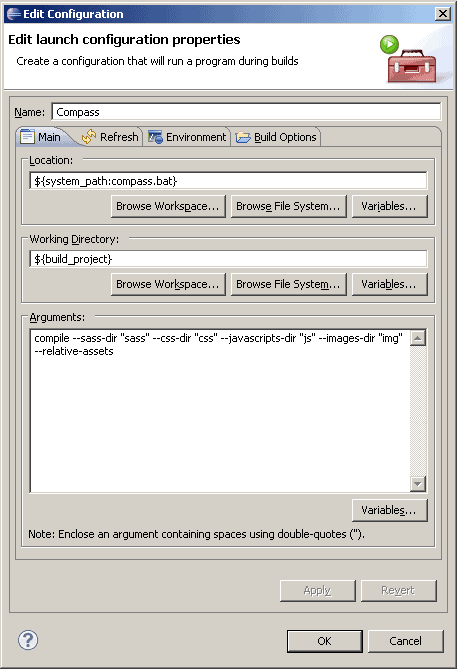The image size is (457, 669).
Task: Click the Arguments scrollbar up arrow
Action: click(418, 338)
